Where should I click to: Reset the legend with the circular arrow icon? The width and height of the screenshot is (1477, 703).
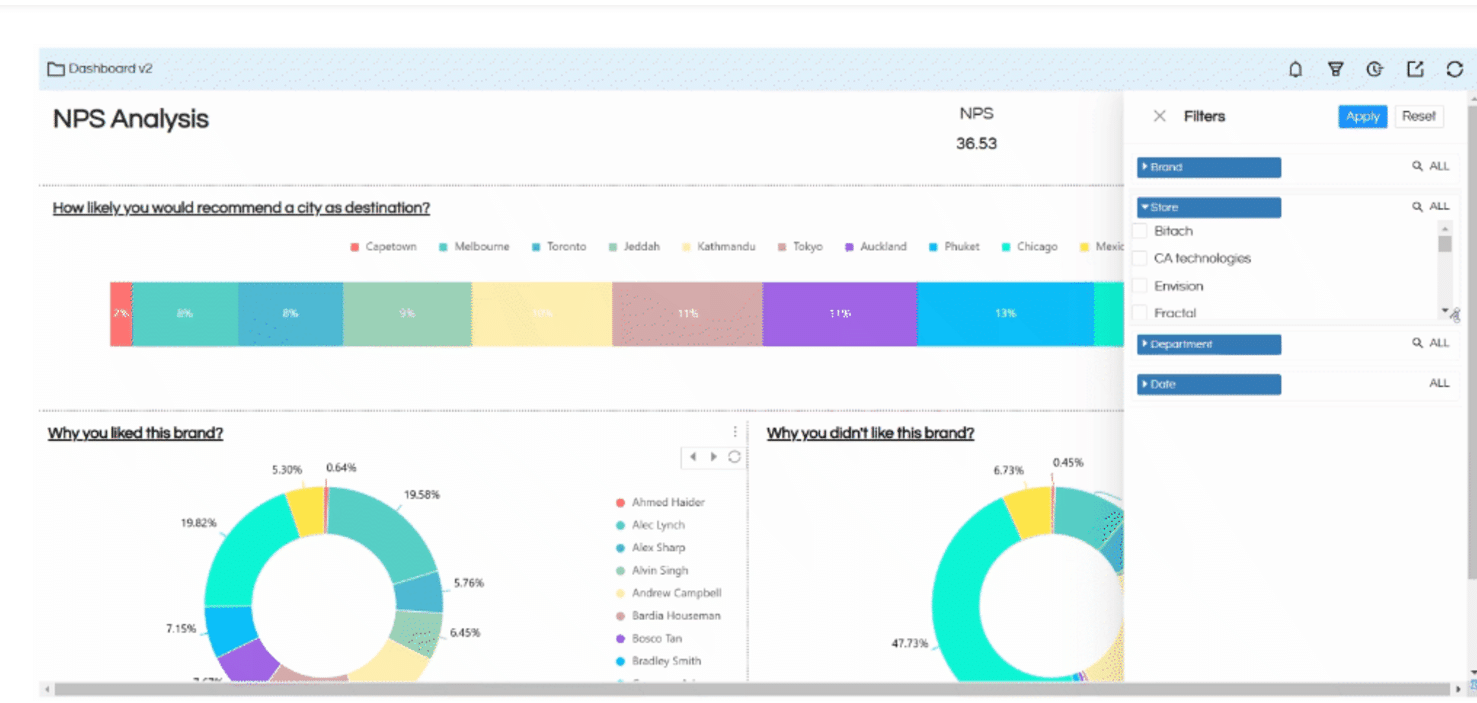[x=734, y=457]
